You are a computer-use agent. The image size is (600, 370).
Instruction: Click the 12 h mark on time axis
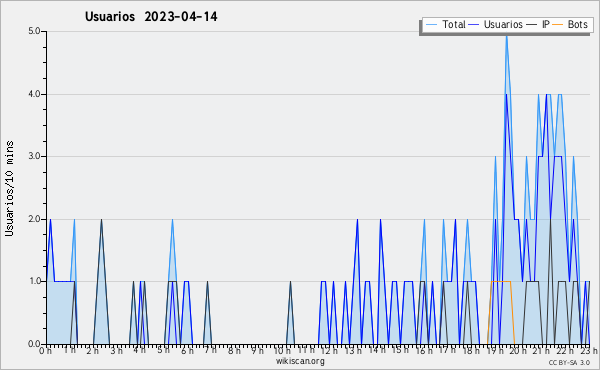(x=329, y=351)
